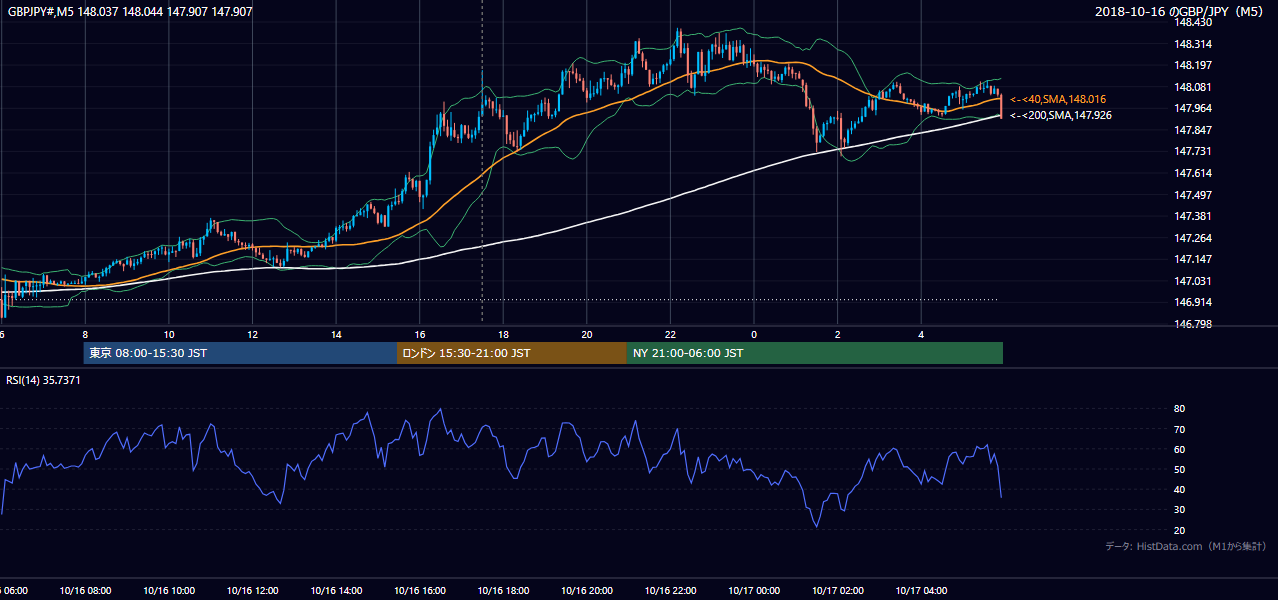Click the RSI(14) 35.7371 indicator label
This screenshot has width=1278, height=600.
(x=44, y=380)
